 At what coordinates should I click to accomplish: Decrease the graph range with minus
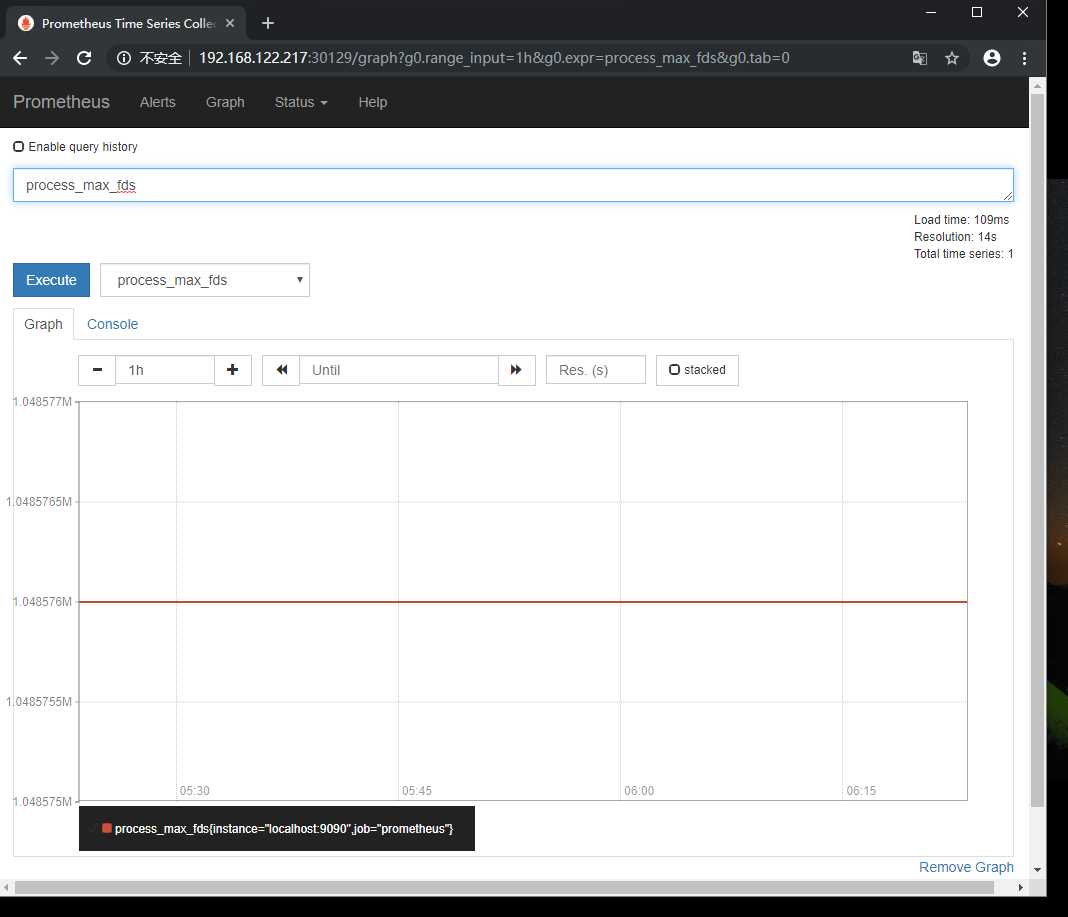point(97,370)
